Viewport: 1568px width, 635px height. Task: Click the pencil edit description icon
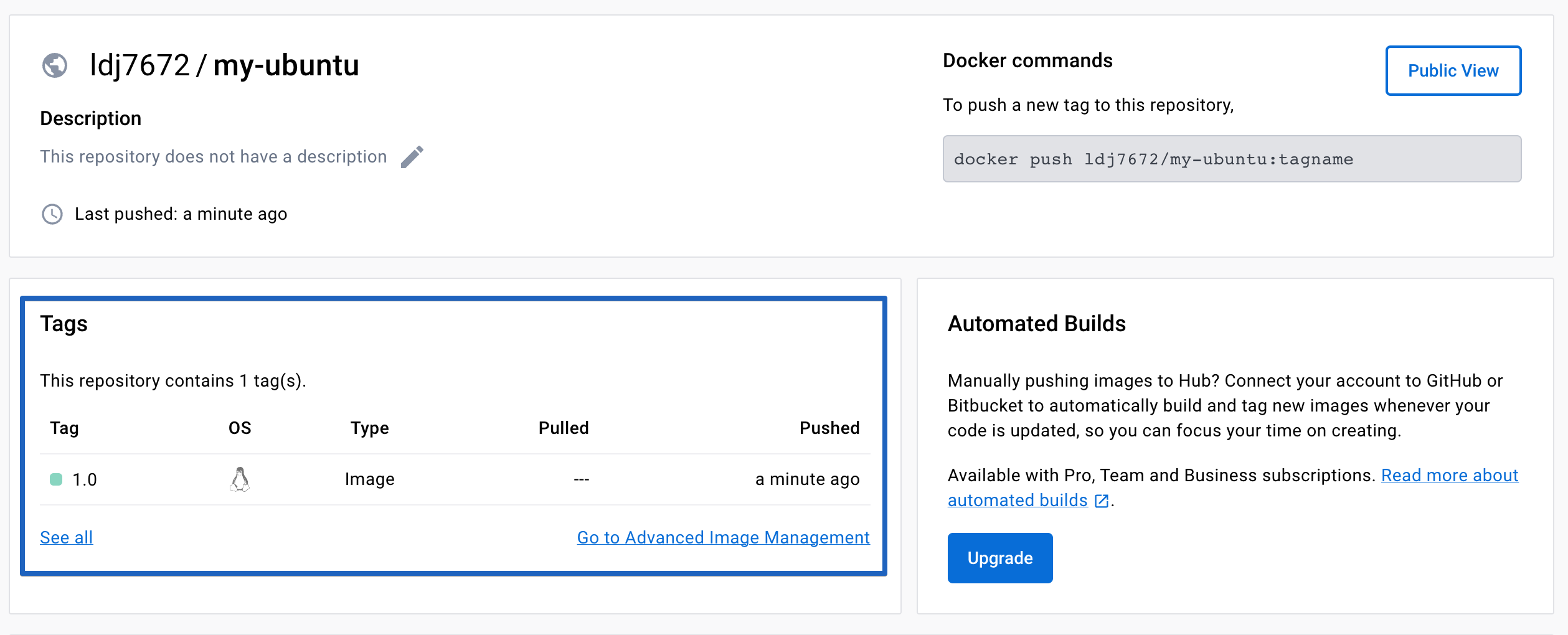point(412,157)
